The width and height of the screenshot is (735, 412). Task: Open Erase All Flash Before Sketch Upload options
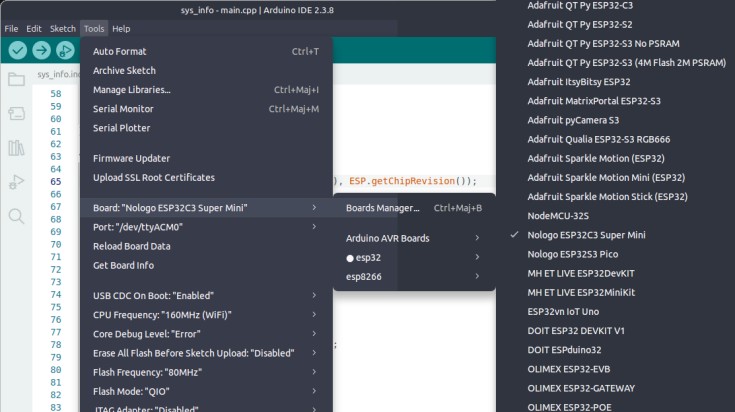point(206,353)
